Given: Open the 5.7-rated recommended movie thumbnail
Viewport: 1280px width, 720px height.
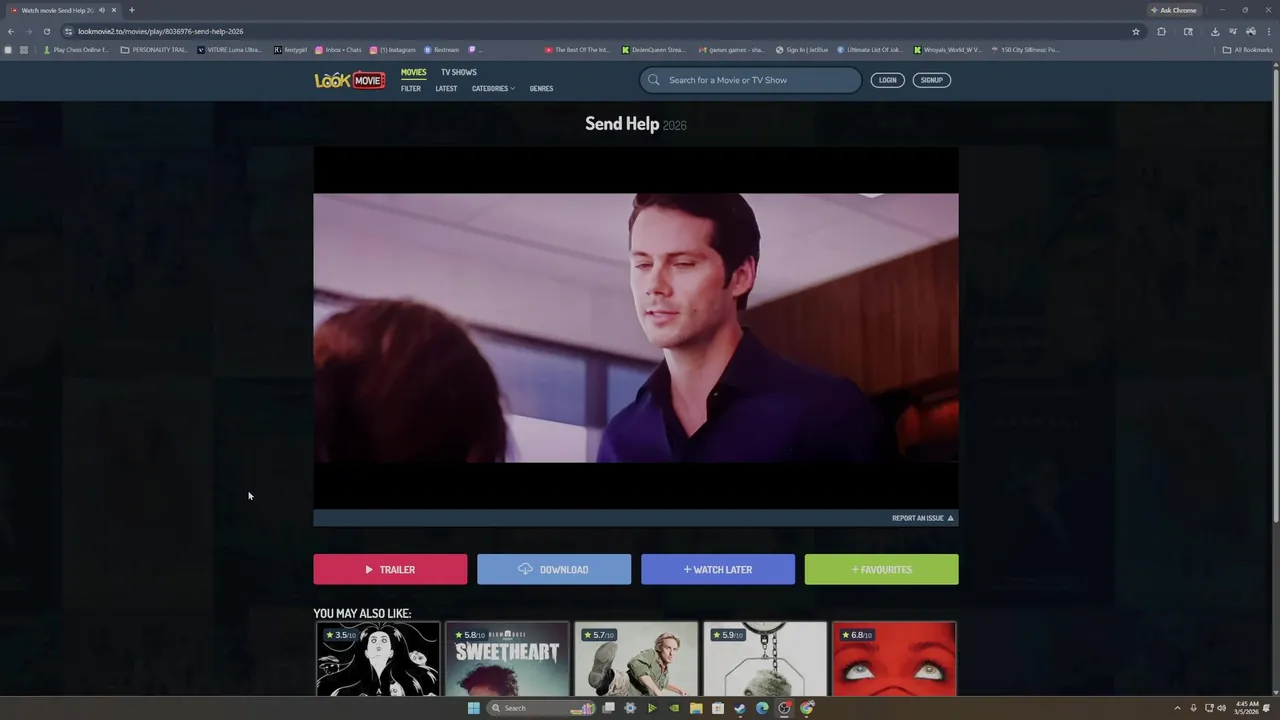Looking at the screenshot, I should [x=636, y=659].
